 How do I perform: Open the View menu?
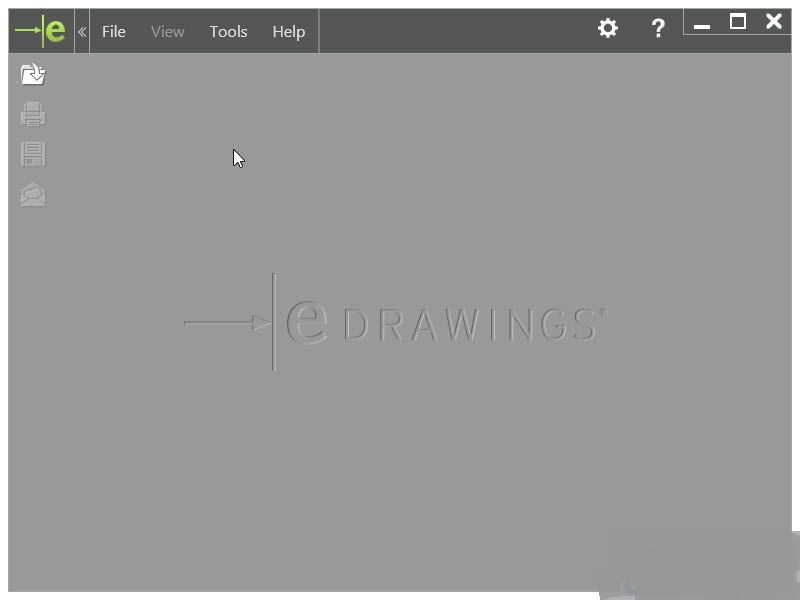tap(167, 32)
